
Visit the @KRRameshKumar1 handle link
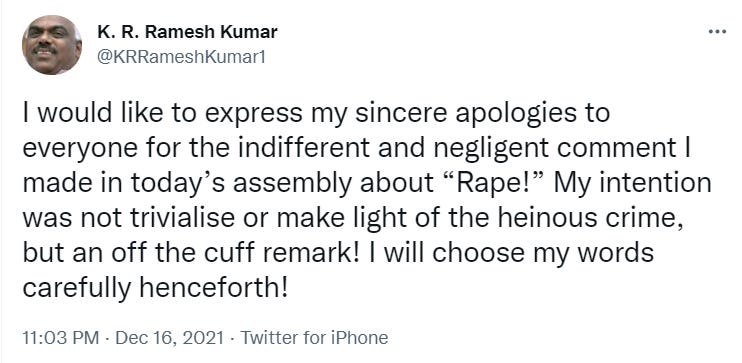tap(181, 57)
